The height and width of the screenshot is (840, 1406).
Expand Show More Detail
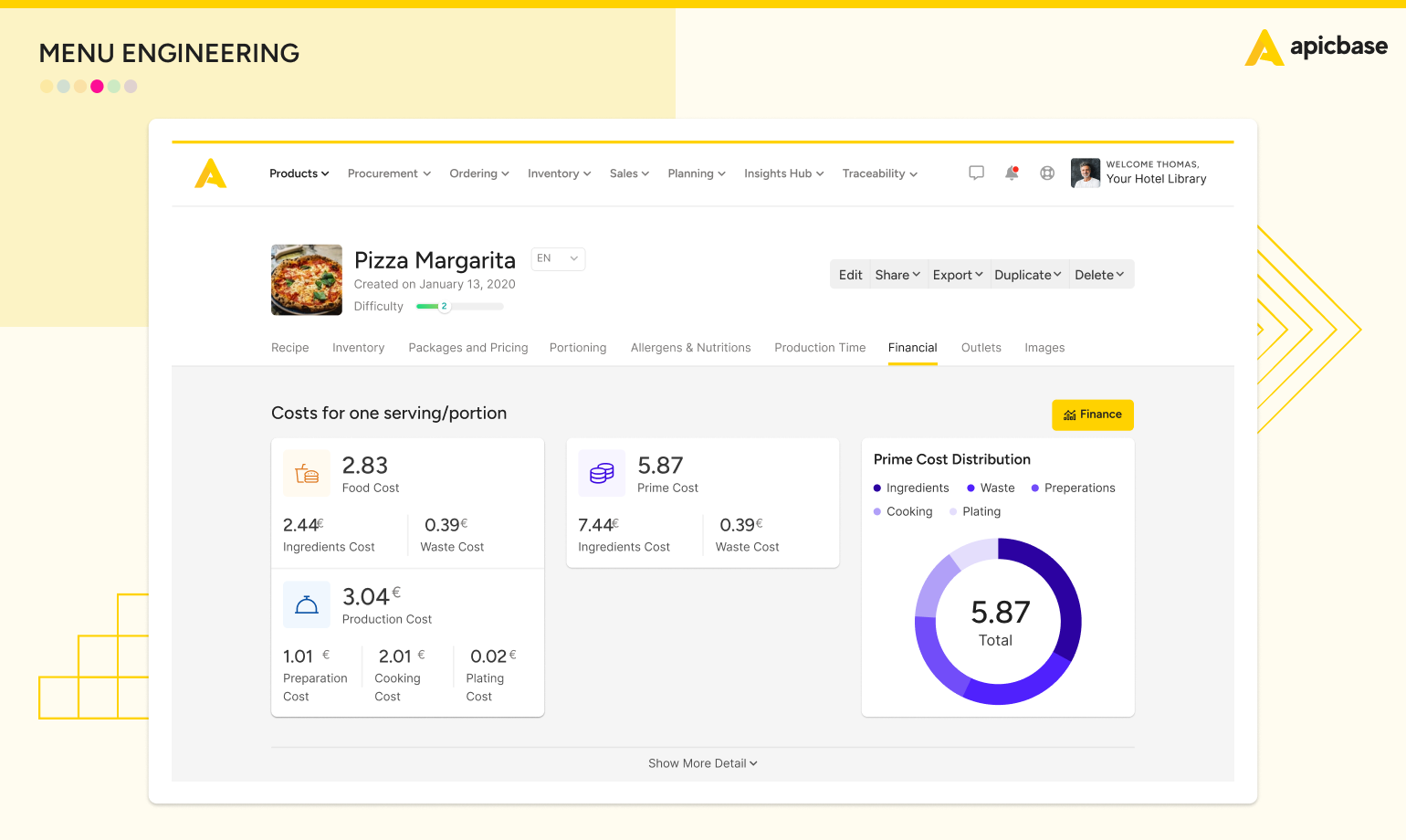[703, 763]
